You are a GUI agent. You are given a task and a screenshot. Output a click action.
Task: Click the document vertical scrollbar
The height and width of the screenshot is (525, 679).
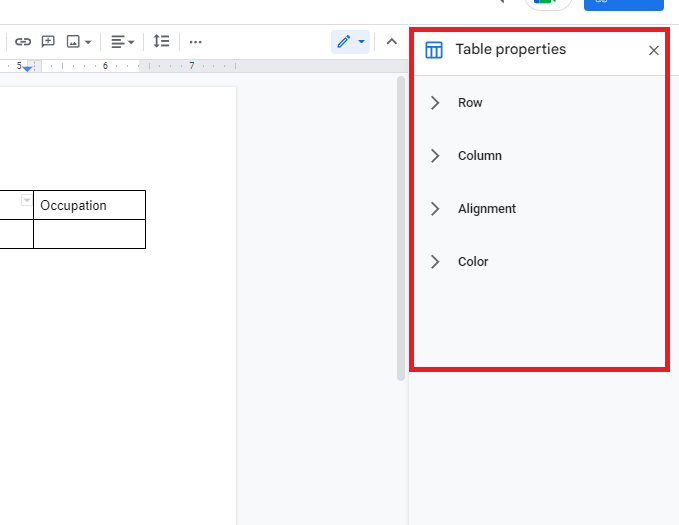tap(401, 229)
